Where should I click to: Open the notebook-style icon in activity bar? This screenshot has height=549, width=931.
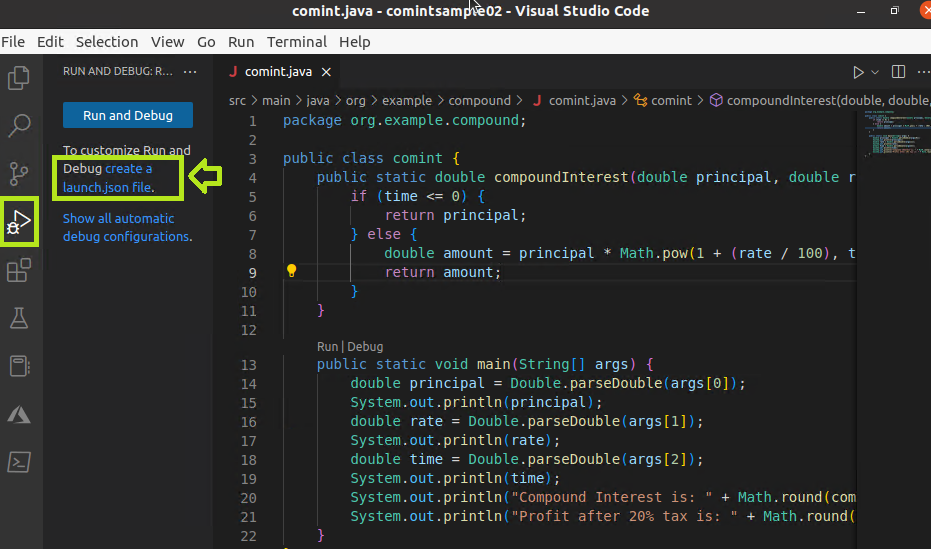tap(19, 366)
